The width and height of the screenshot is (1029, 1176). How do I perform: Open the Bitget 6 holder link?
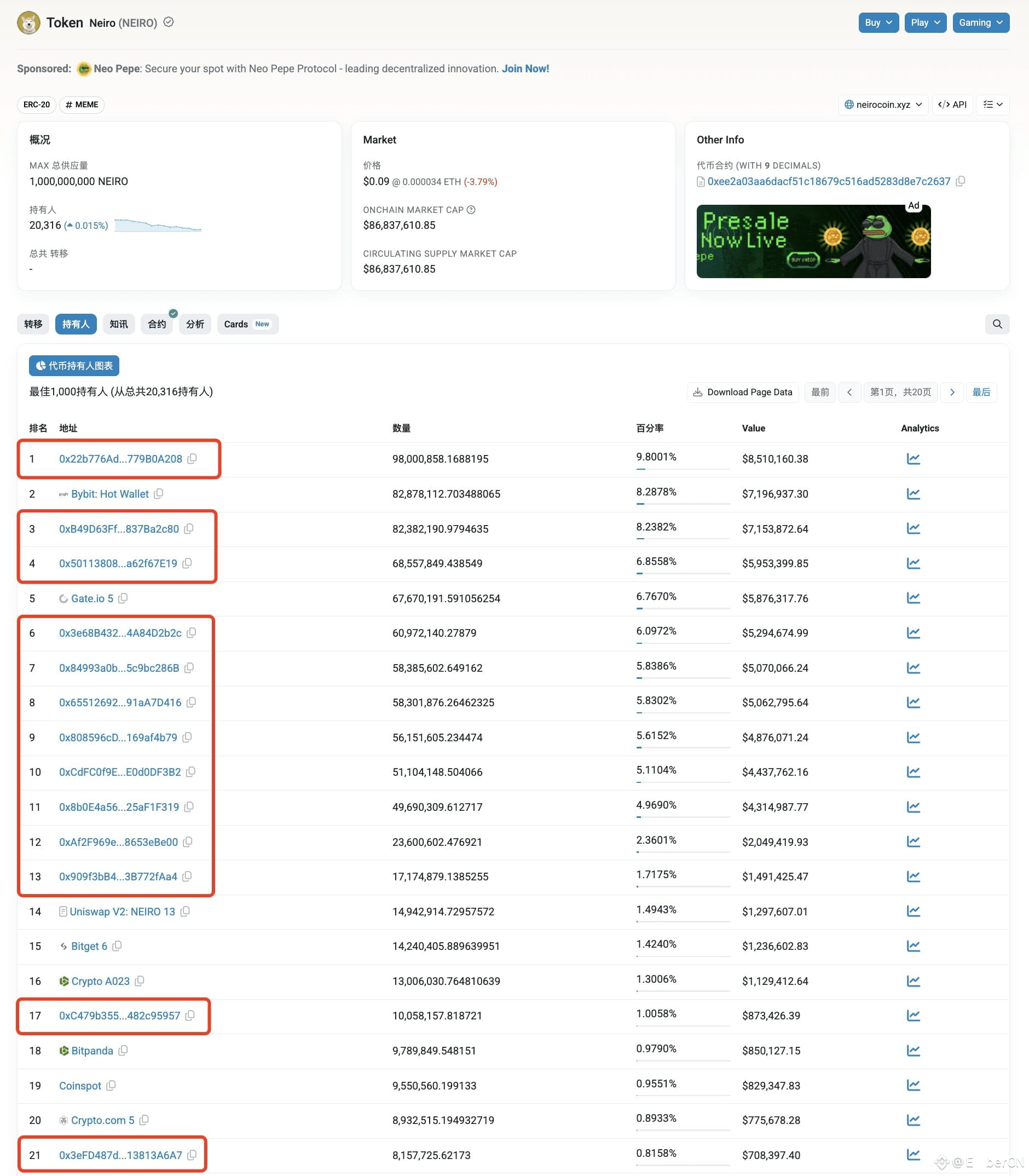(x=89, y=946)
